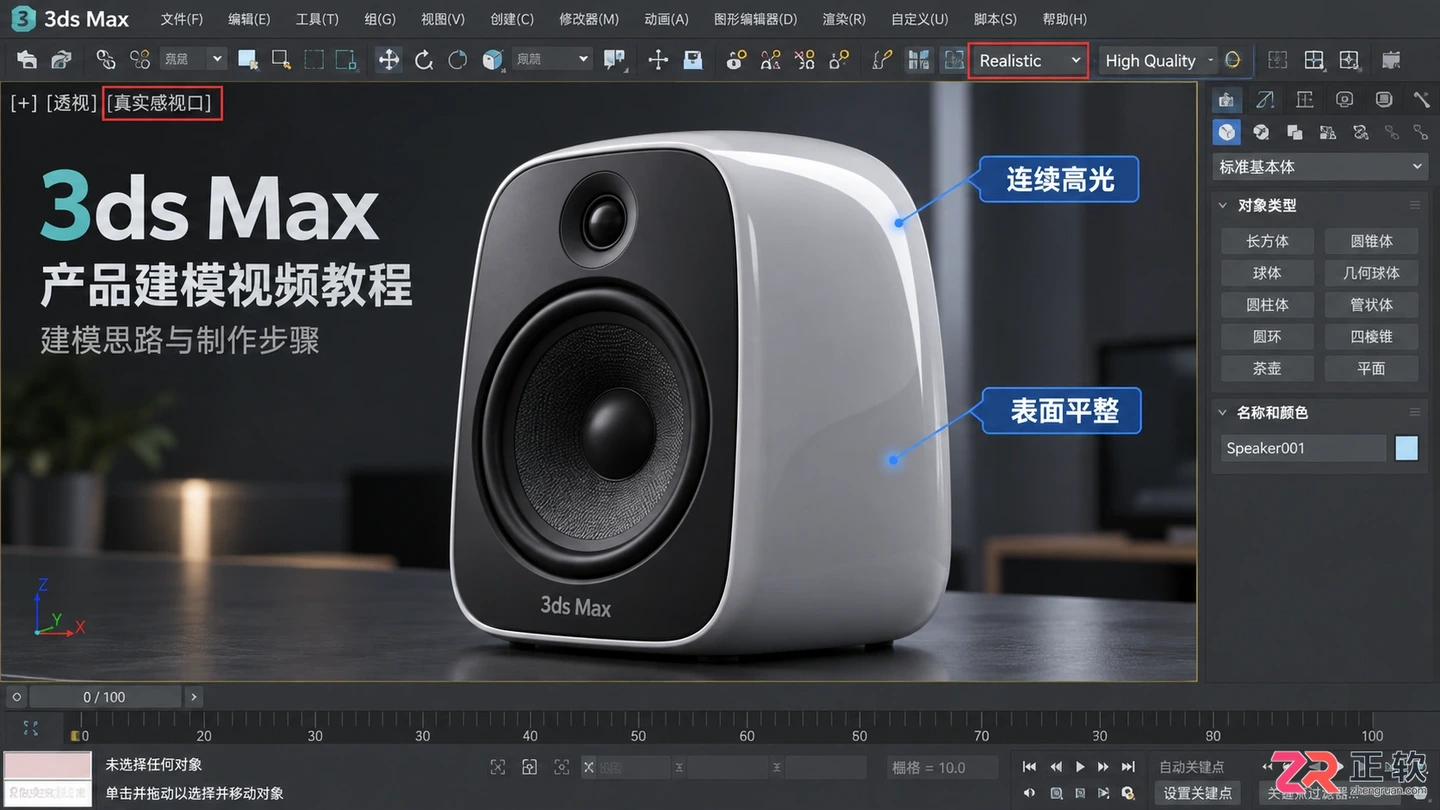Click the crosshair manipulate icon
Image resolution: width=1440 pixels, height=810 pixels.
point(657,60)
